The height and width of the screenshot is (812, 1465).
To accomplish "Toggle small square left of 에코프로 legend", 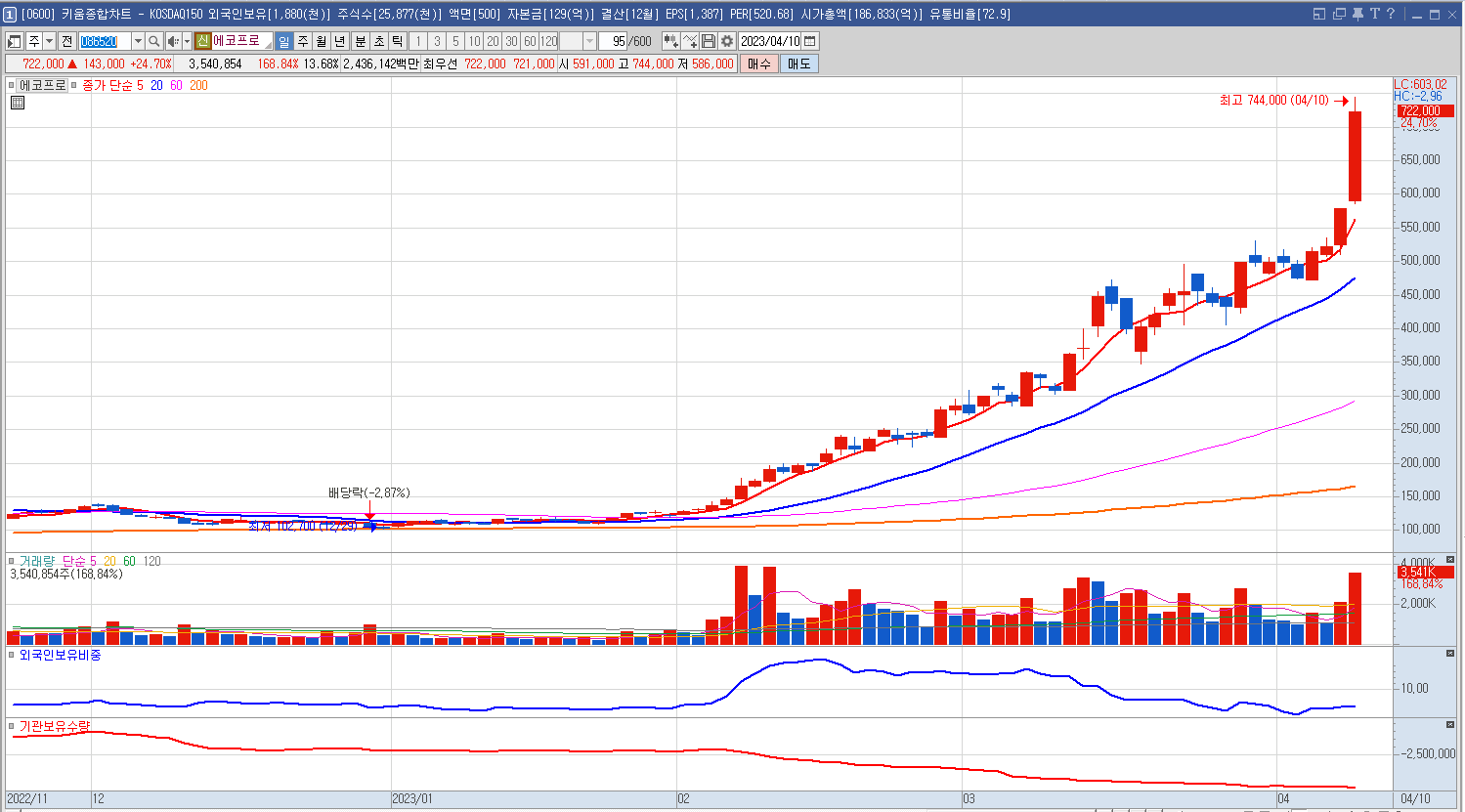I will (x=12, y=85).
